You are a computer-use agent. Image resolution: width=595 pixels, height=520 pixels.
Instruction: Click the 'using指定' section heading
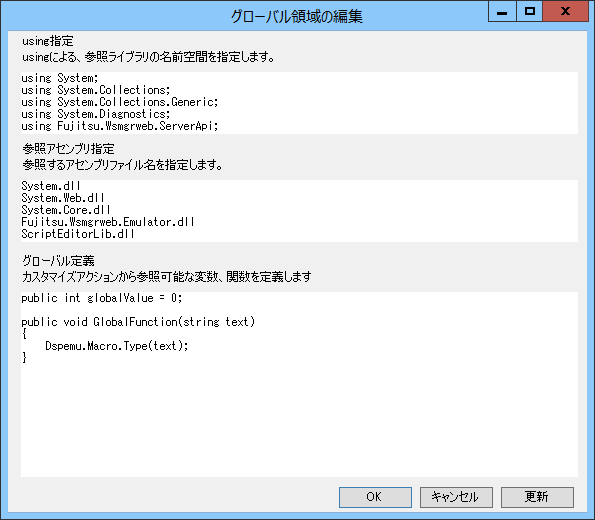tap(48, 41)
